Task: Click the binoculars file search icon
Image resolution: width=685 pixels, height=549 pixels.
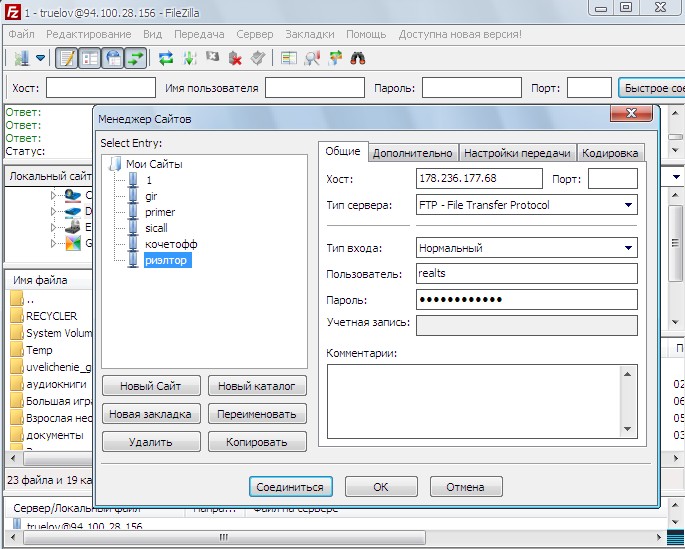Action: coord(357,58)
